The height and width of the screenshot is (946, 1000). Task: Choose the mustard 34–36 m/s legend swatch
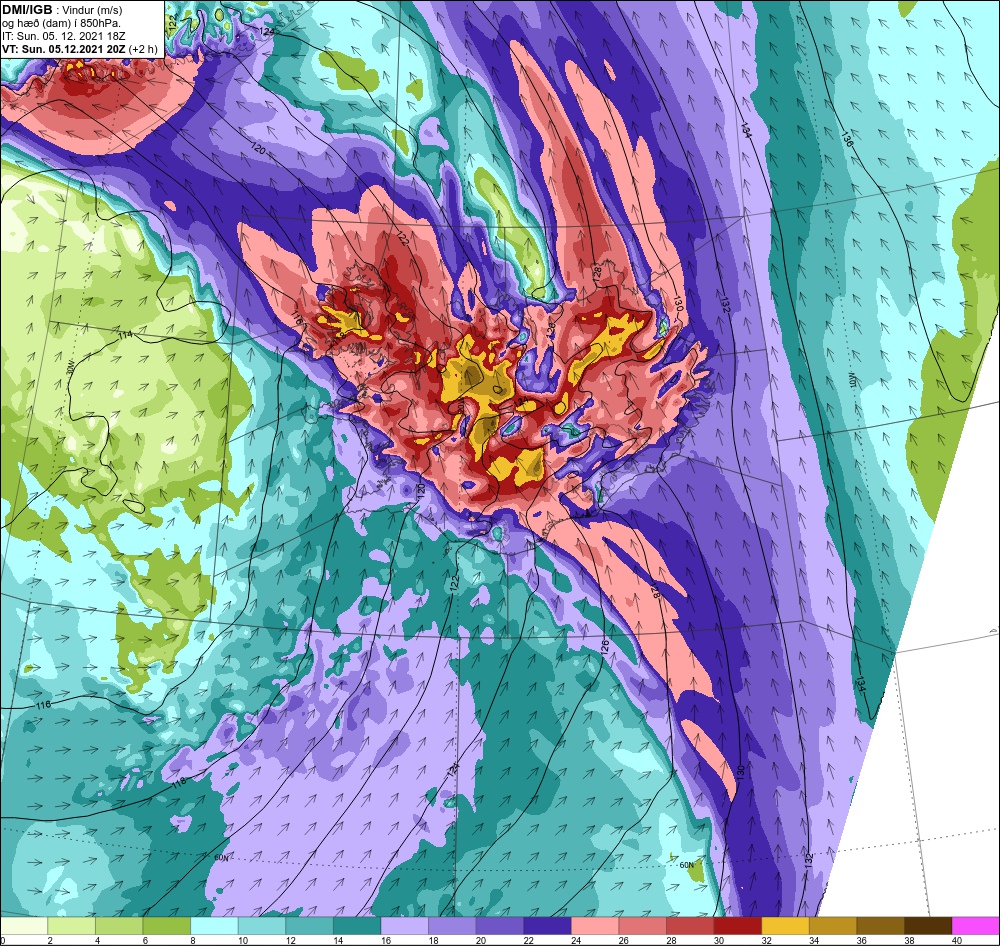[832, 926]
